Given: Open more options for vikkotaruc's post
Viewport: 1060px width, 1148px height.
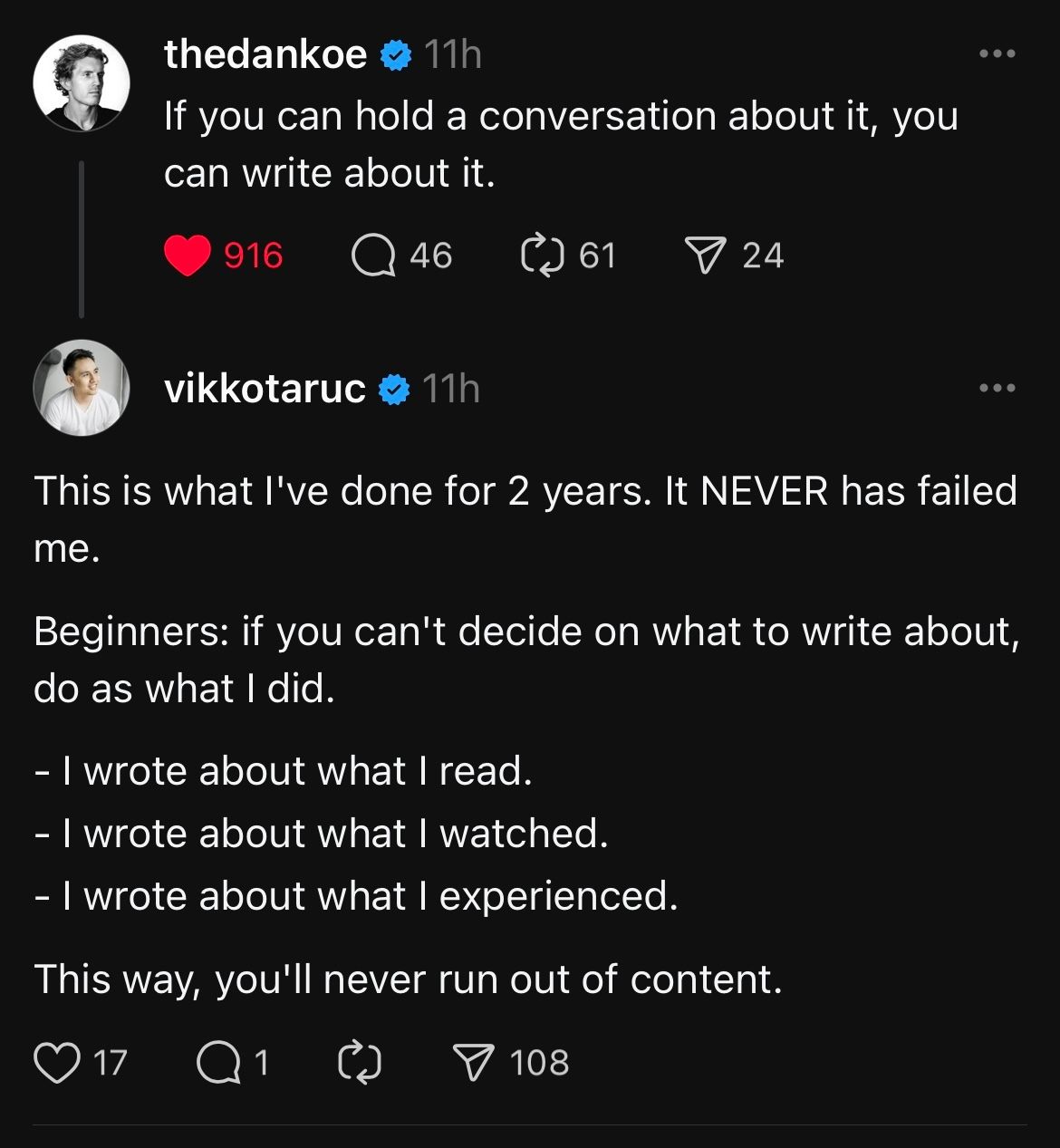Looking at the screenshot, I should pos(997,389).
